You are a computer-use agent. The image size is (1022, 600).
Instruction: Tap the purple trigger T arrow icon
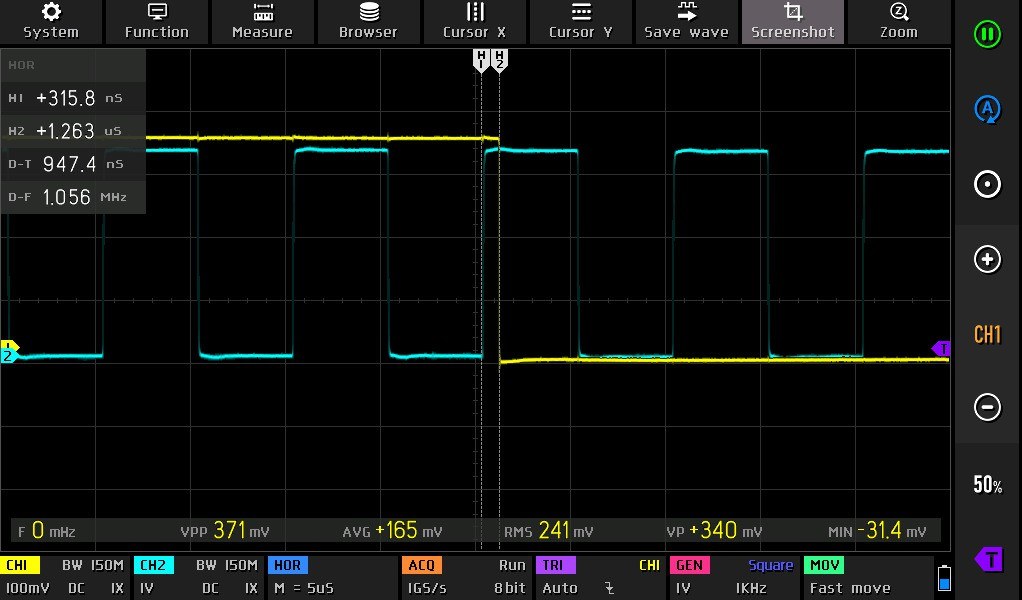pos(988,560)
